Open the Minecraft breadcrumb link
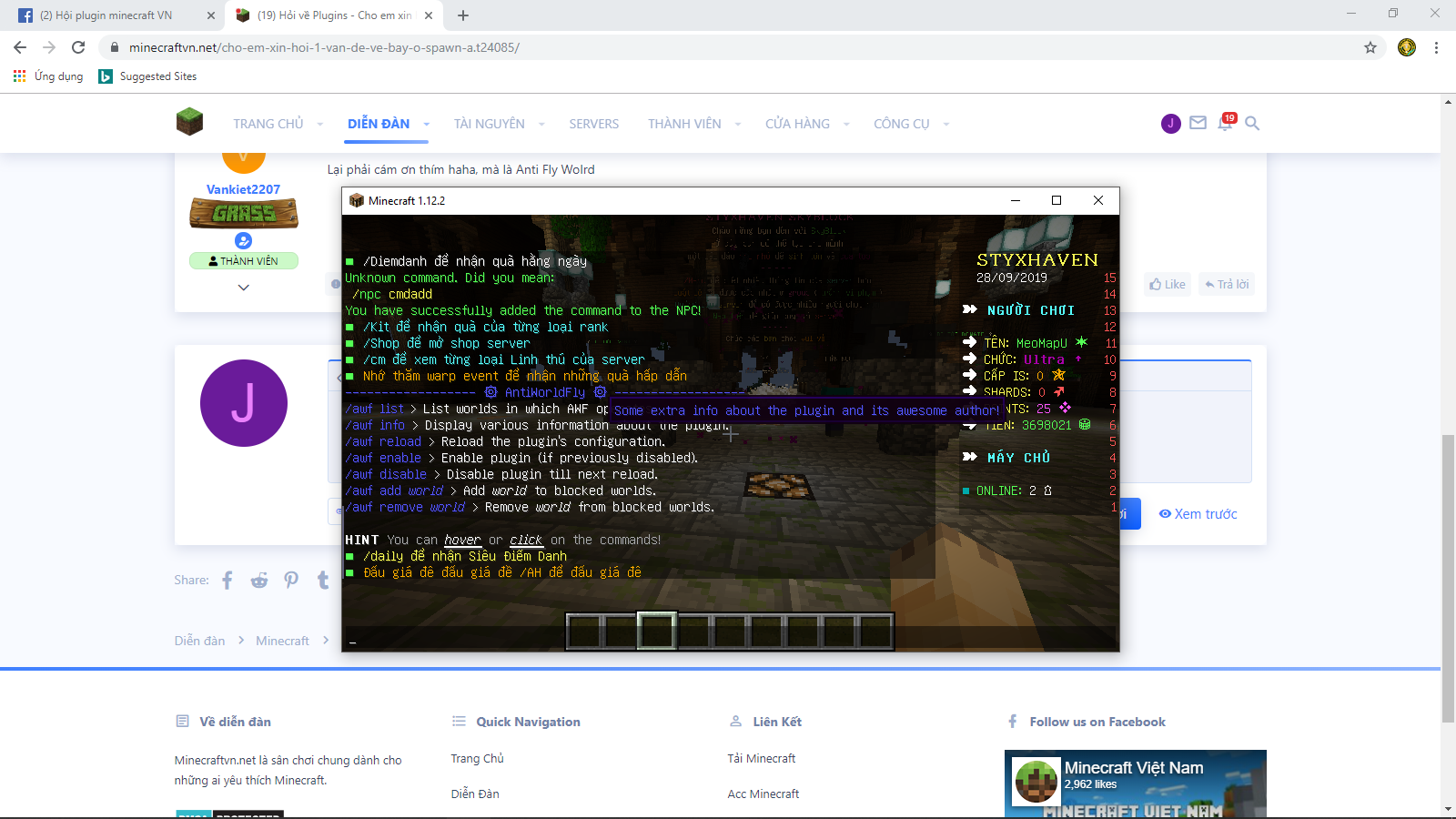The width and height of the screenshot is (1456, 819). point(282,641)
